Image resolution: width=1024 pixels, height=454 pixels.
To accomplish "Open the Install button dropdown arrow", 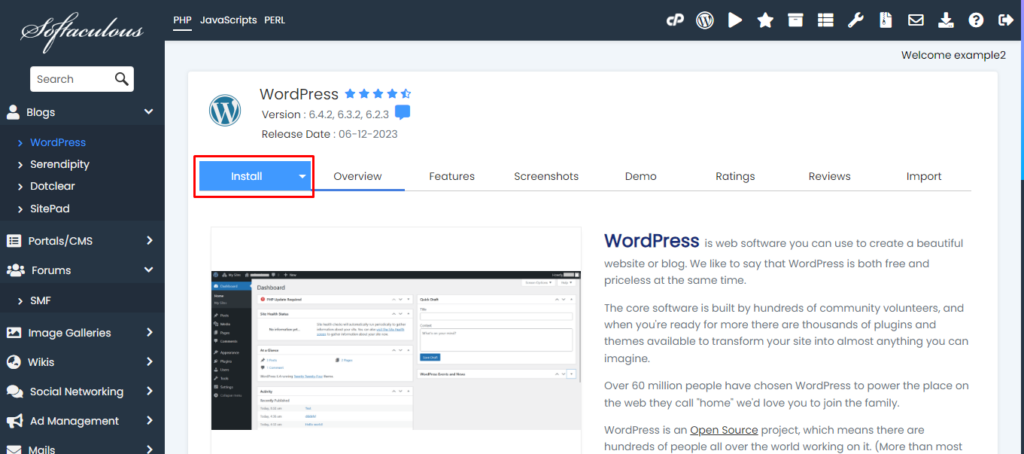I will click(x=302, y=176).
